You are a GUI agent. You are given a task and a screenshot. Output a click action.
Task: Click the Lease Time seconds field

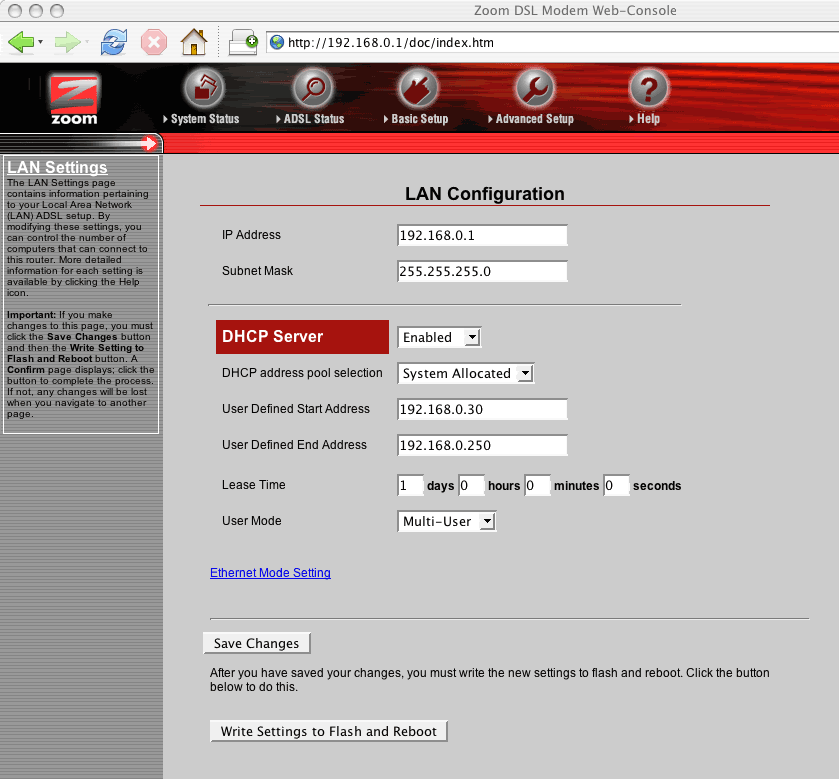pos(616,485)
